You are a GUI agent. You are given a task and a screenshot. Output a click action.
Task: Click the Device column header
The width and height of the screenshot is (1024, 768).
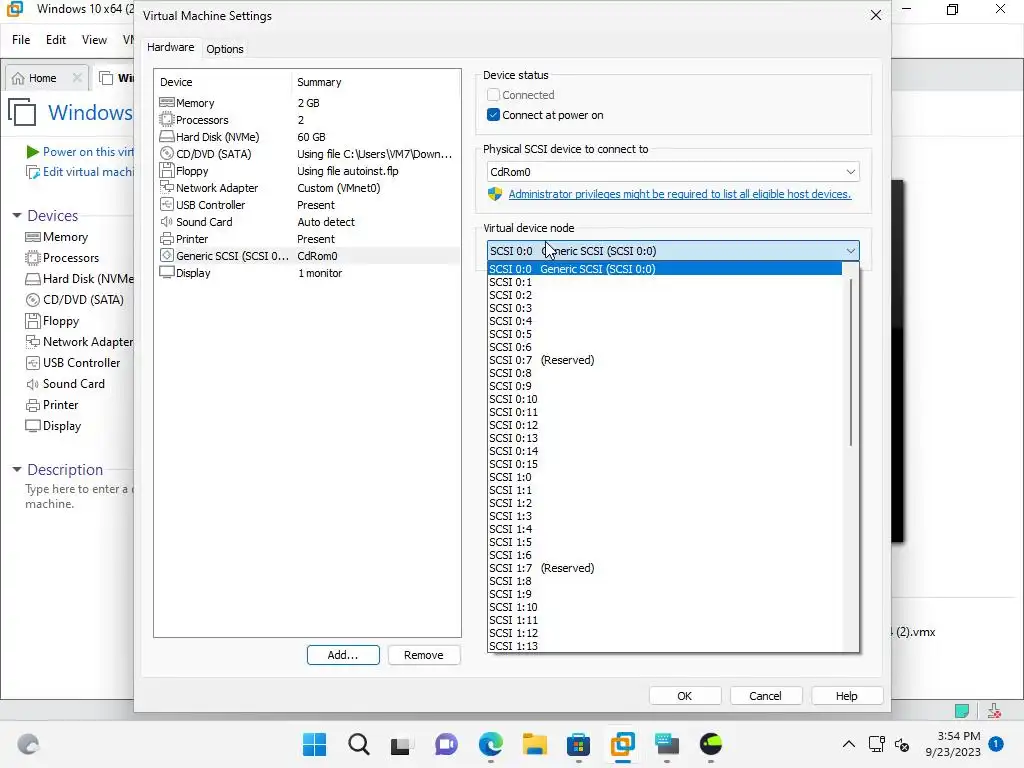(222, 82)
